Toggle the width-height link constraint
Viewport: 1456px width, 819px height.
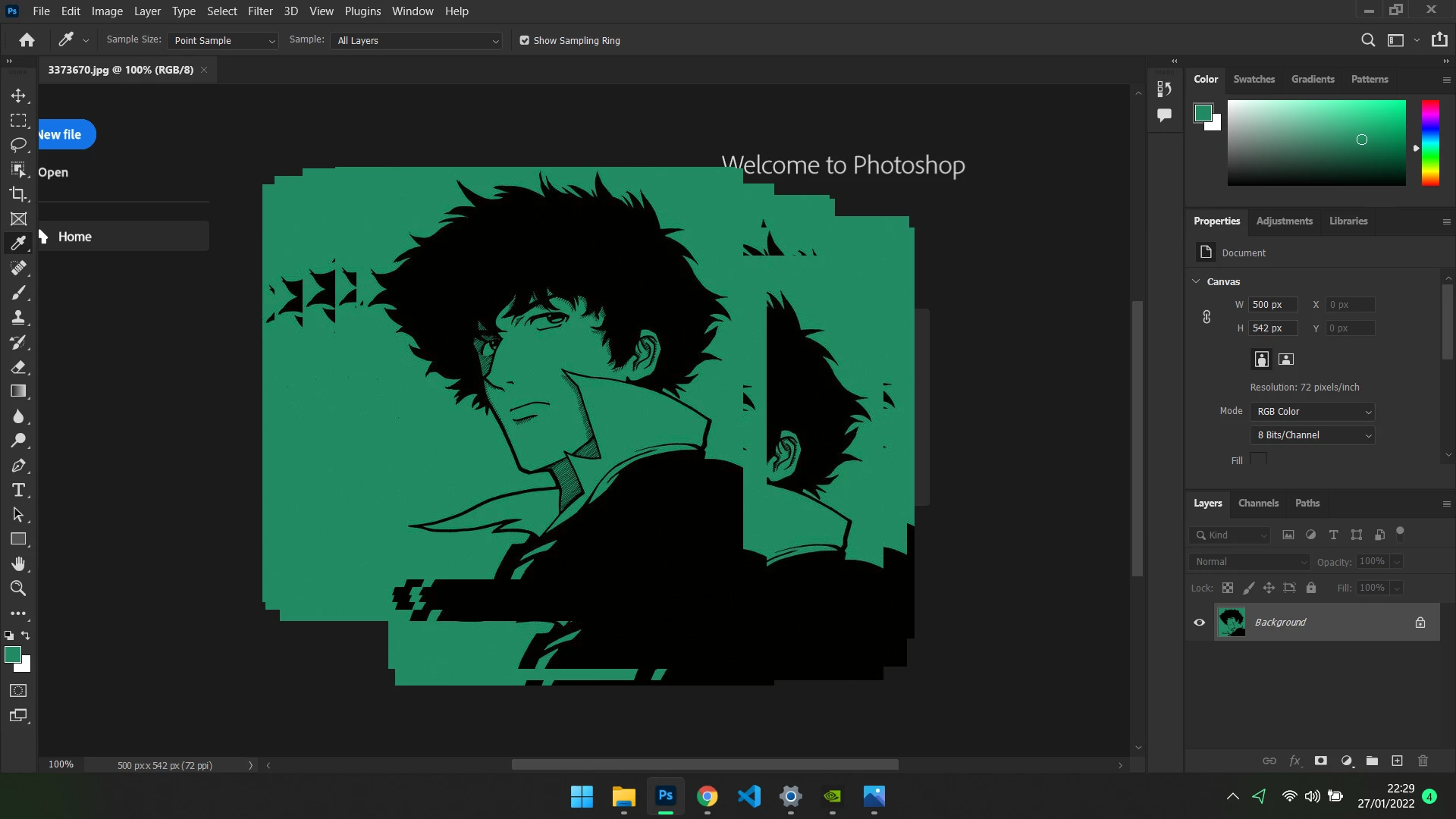pyautogui.click(x=1207, y=317)
